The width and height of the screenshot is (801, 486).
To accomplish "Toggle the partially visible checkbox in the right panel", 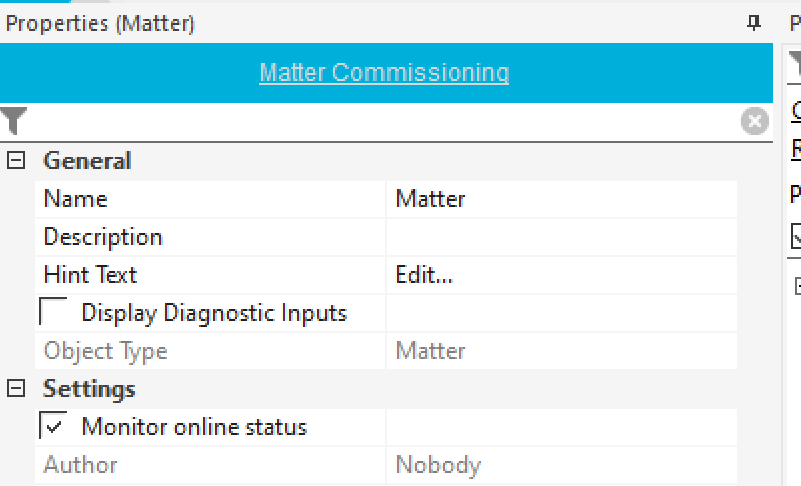I will 796,237.
